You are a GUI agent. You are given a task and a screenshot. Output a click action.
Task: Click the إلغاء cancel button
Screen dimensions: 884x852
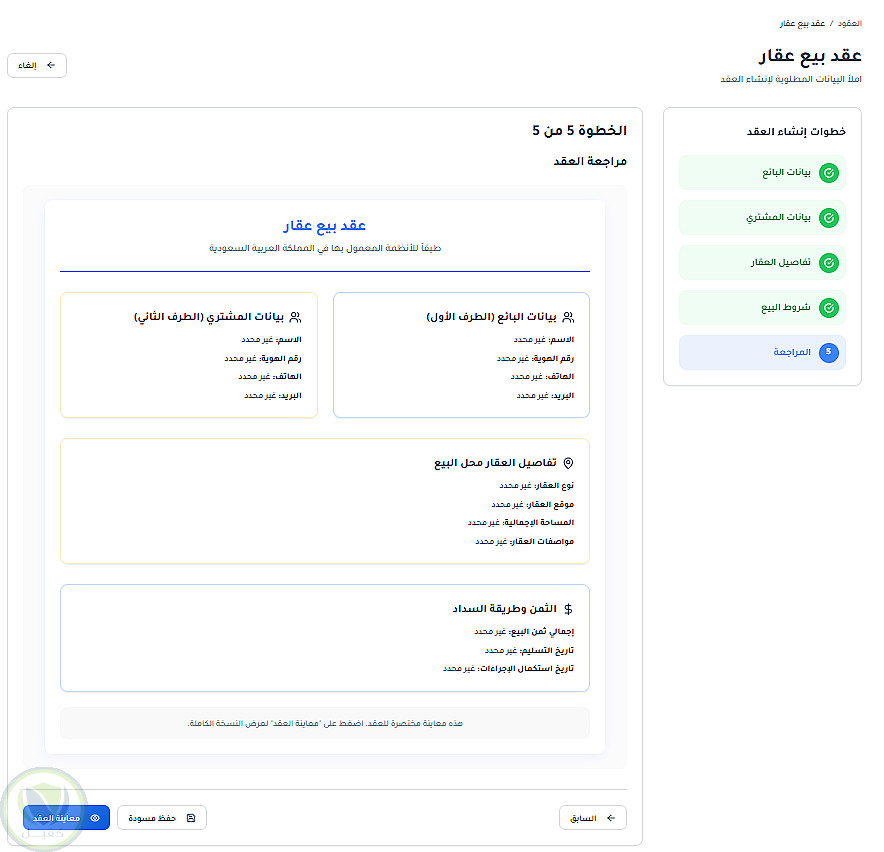[37, 65]
